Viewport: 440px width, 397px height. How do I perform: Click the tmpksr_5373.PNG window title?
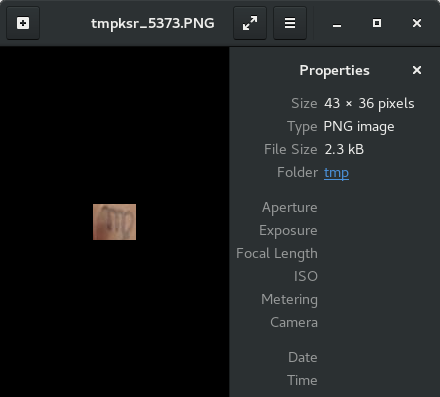pos(153,23)
